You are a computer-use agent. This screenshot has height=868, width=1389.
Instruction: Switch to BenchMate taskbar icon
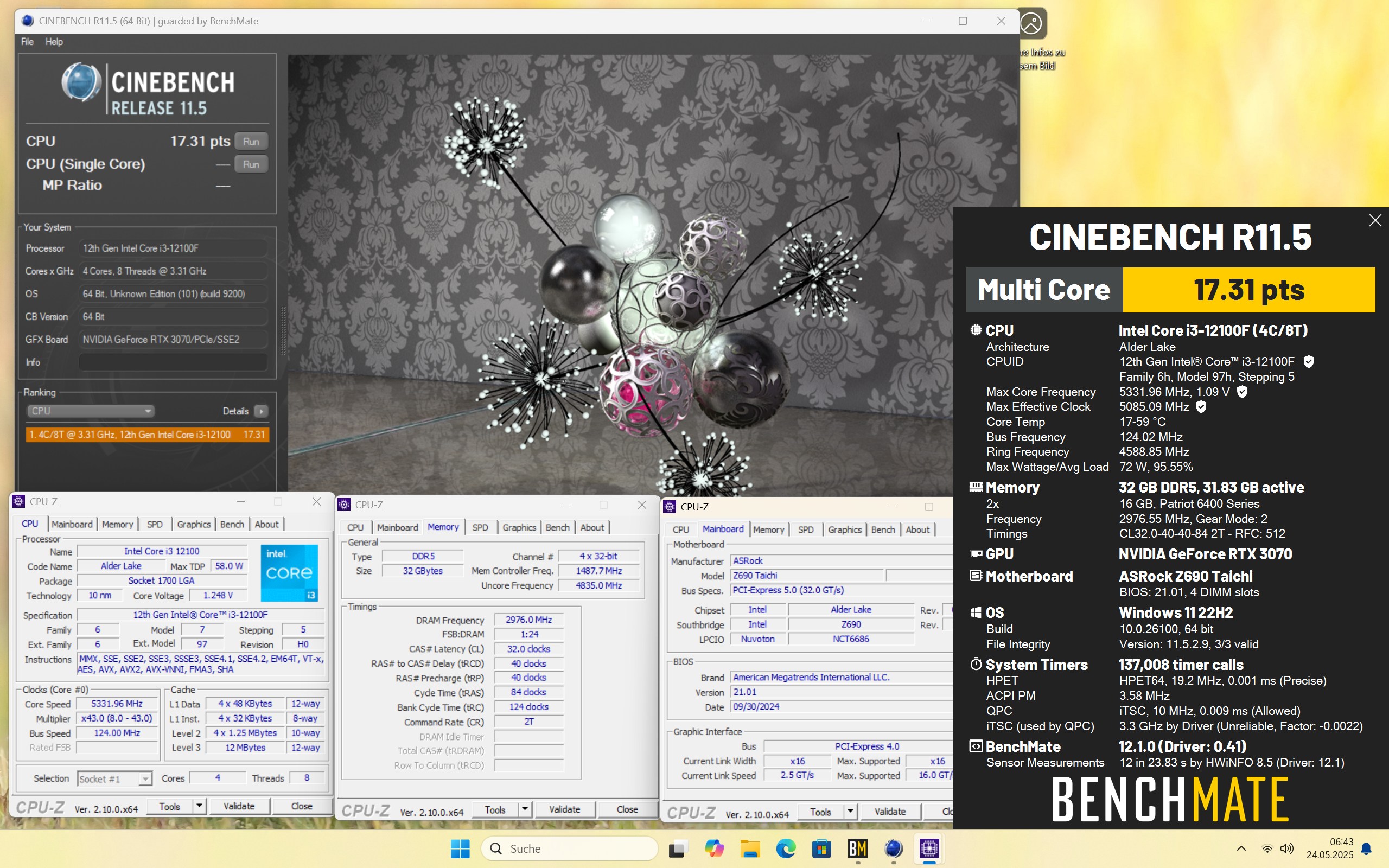coord(857,848)
